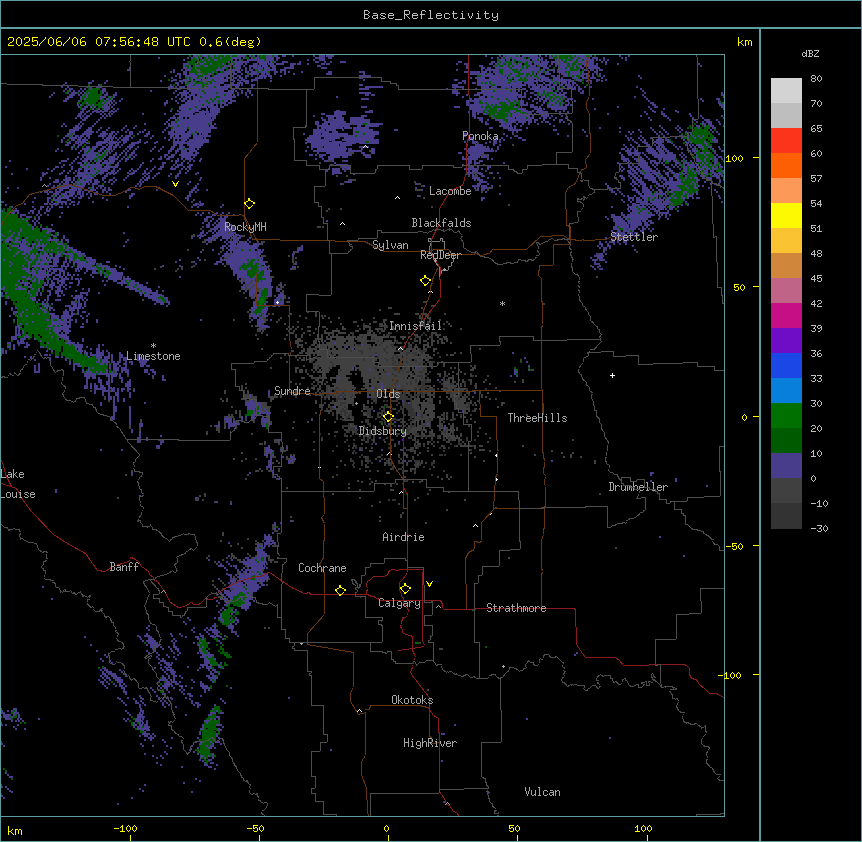Click the Airdrie city label
The image size is (862, 842).
point(404,537)
